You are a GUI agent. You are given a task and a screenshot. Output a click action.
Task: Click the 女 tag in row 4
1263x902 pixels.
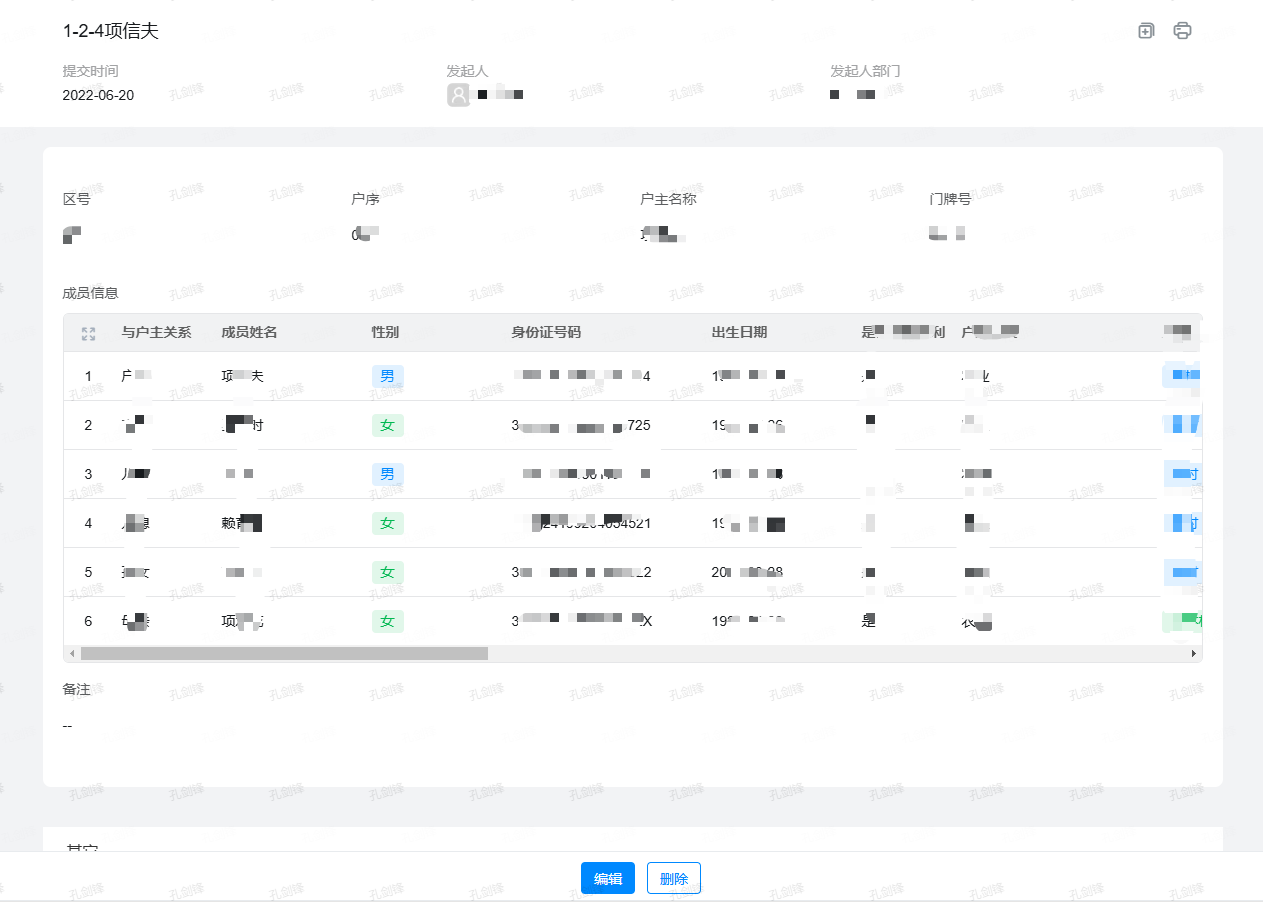(388, 523)
